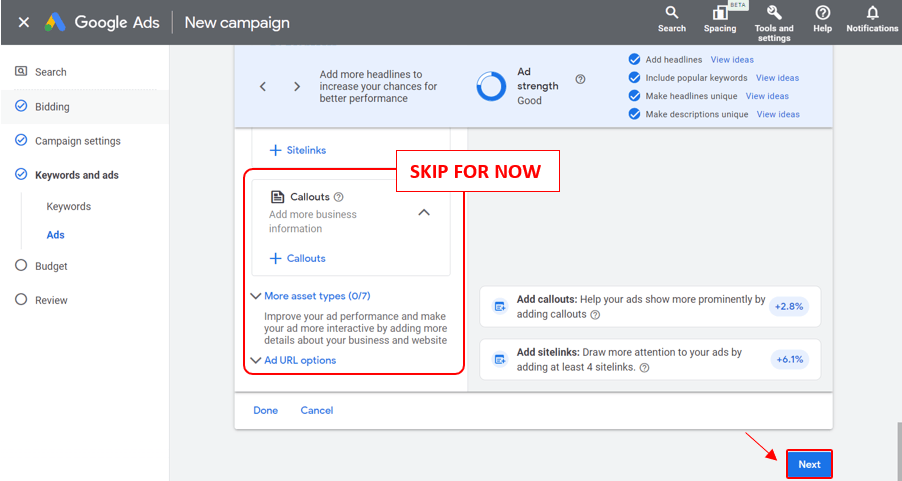Viewport: 902px width, 481px height.
Task: Open help for Add sitelinks recommendation
Action: click(644, 367)
